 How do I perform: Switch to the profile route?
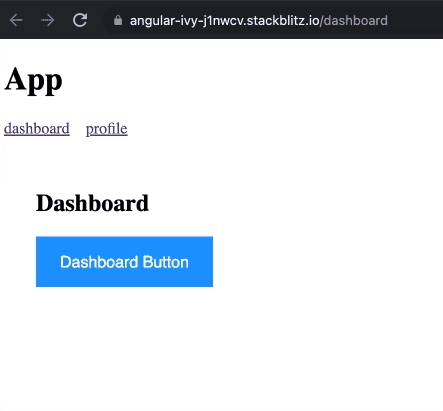[x=107, y=129]
